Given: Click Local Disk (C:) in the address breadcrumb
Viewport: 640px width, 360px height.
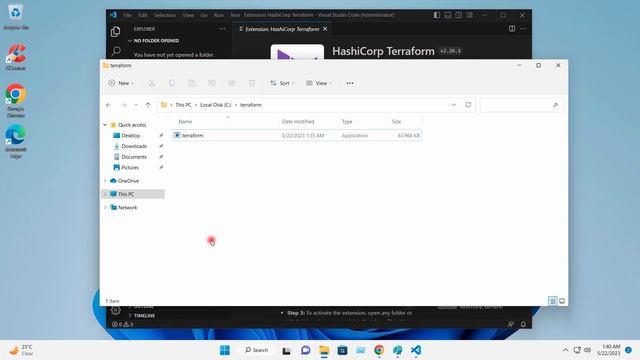Looking at the screenshot, I should pos(215,105).
